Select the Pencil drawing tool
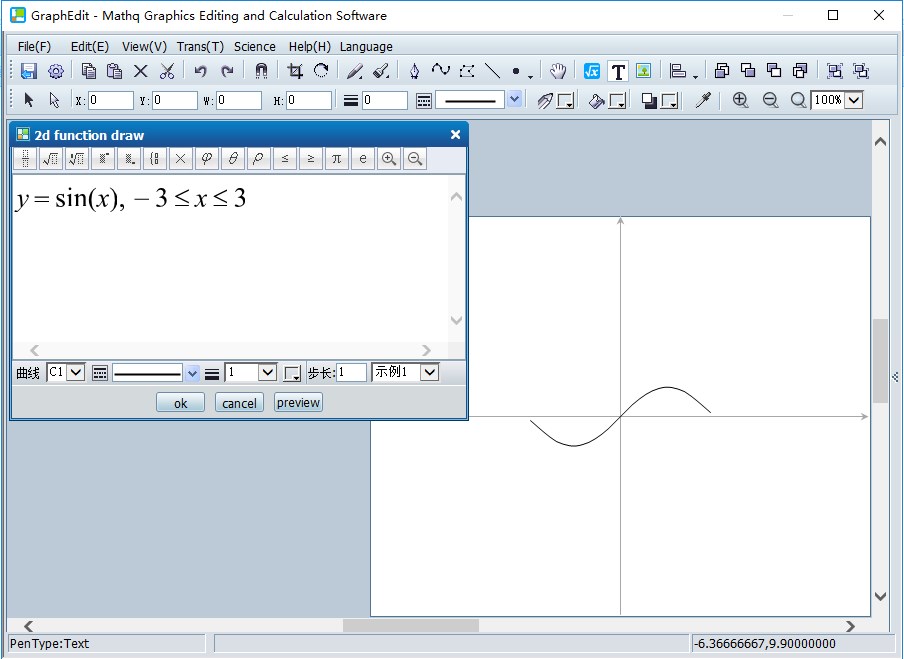Viewport: 904px width, 659px height. click(355, 71)
